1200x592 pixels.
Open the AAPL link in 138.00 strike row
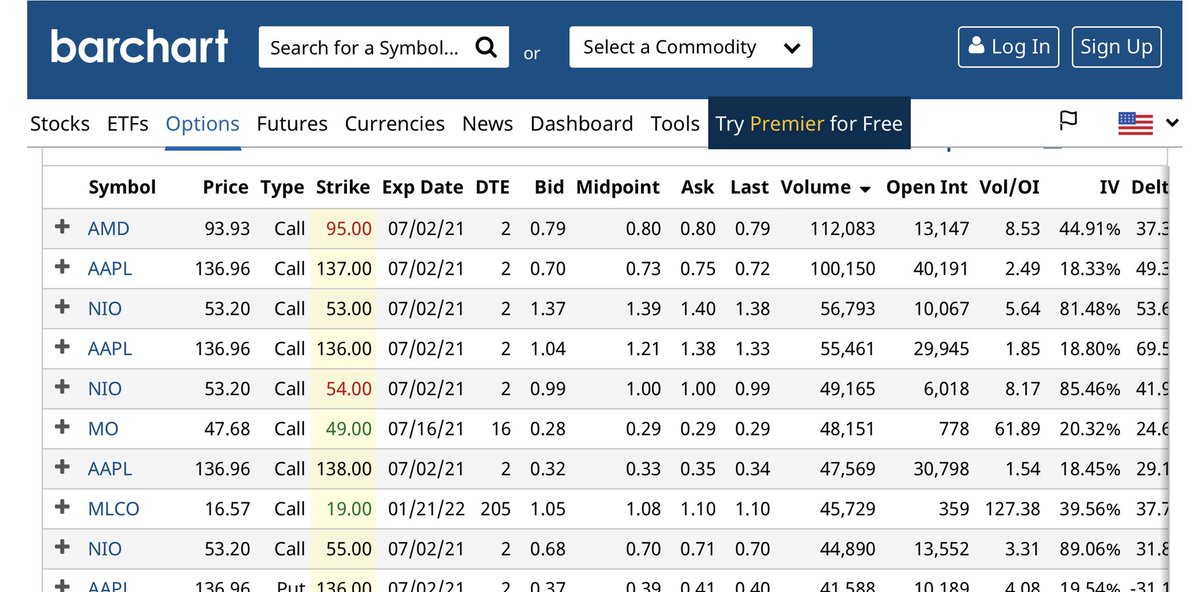coord(110,469)
